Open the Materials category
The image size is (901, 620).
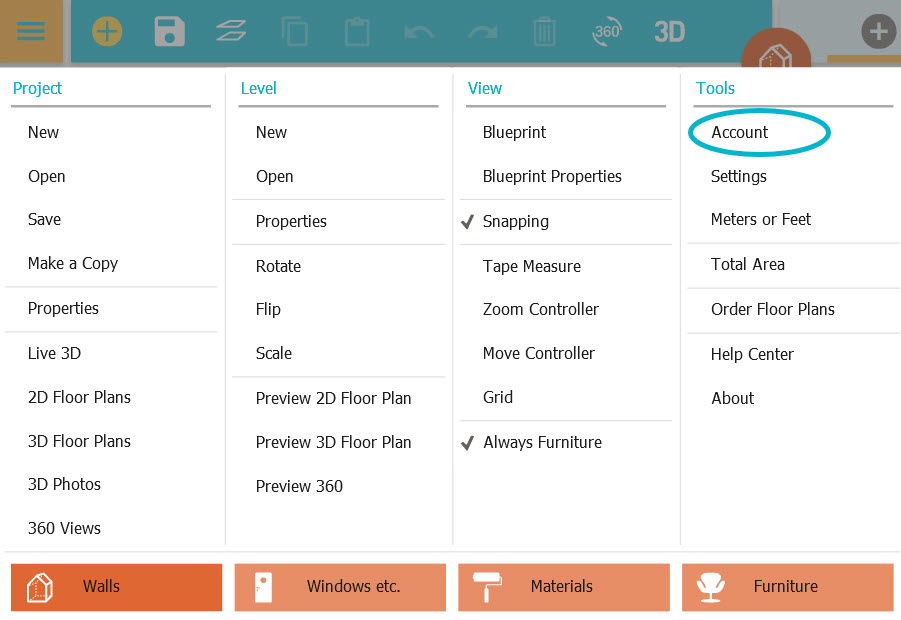pyautogui.click(x=563, y=587)
